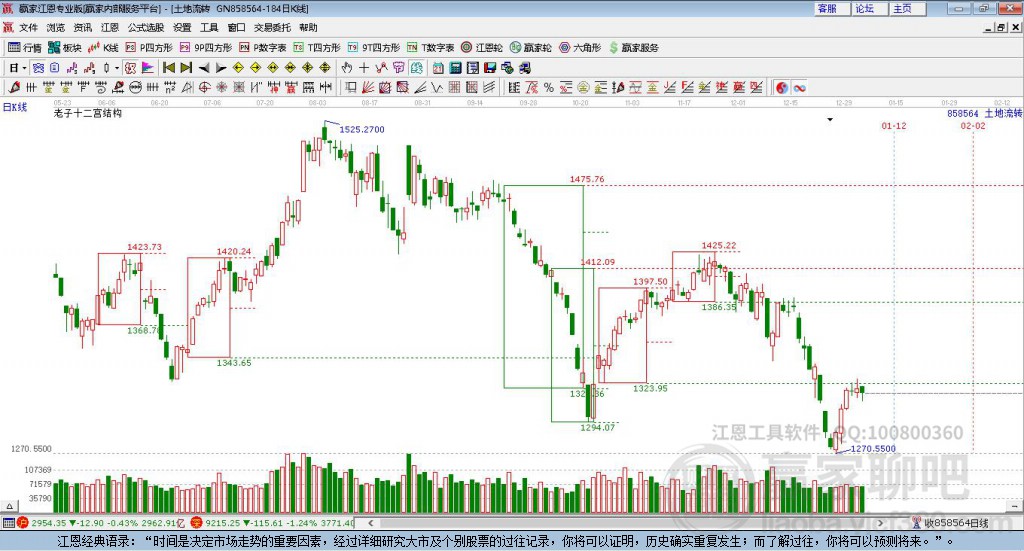Jump to the first bar icon
Image resolution: width=1024 pixels, height=551 pixels.
(168, 68)
